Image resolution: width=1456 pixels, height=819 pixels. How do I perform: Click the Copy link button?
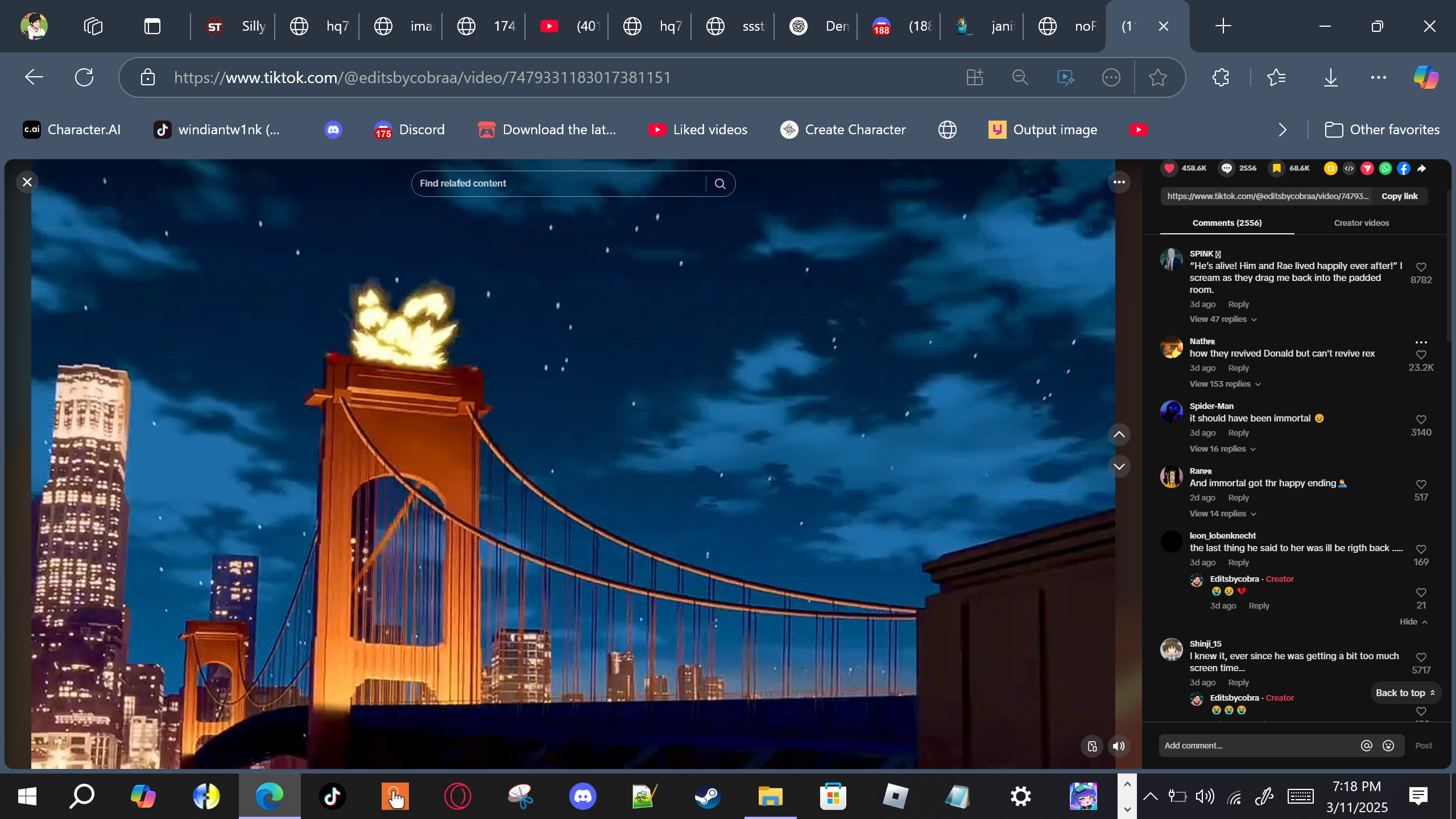(x=1399, y=196)
